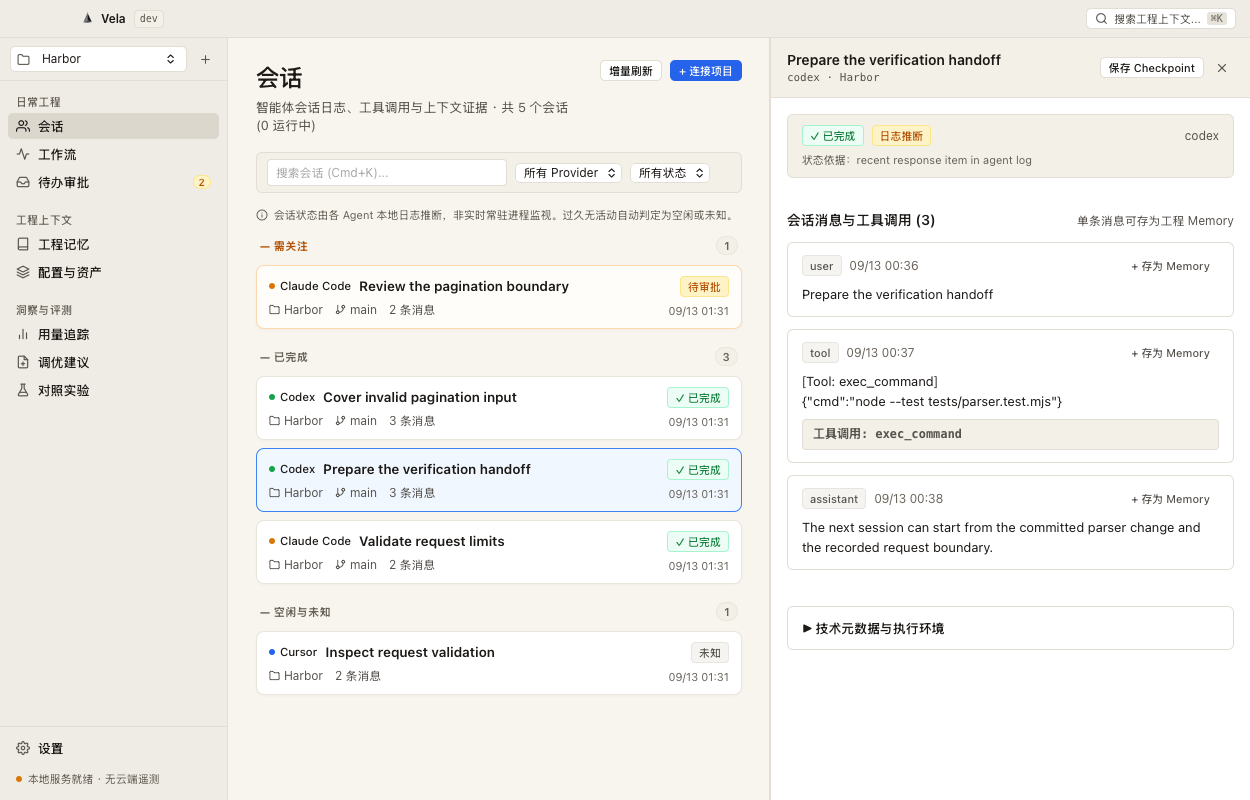Select Prepare the verification handoff session card
The image size is (1250, 800).
(499, 480)
